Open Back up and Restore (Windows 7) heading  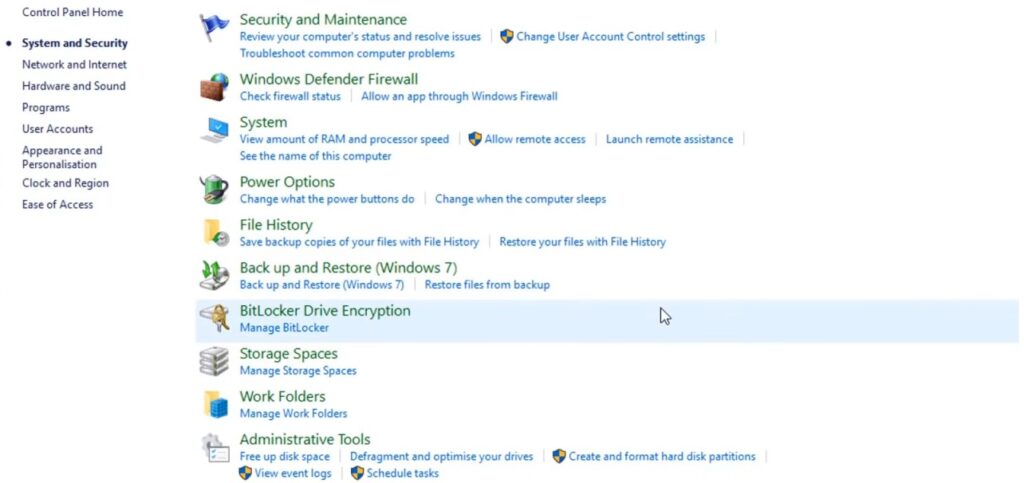click(x=348, y=268)
